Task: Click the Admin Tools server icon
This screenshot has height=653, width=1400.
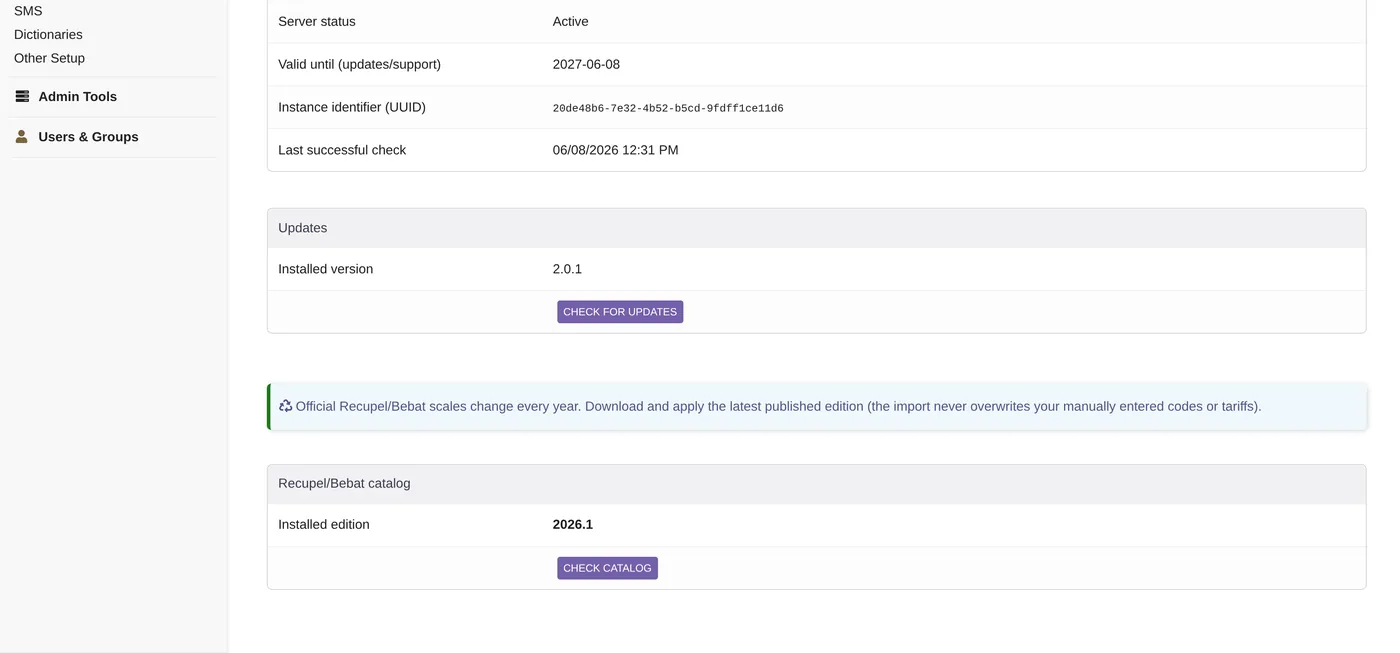Action: (x=22, y=97)
